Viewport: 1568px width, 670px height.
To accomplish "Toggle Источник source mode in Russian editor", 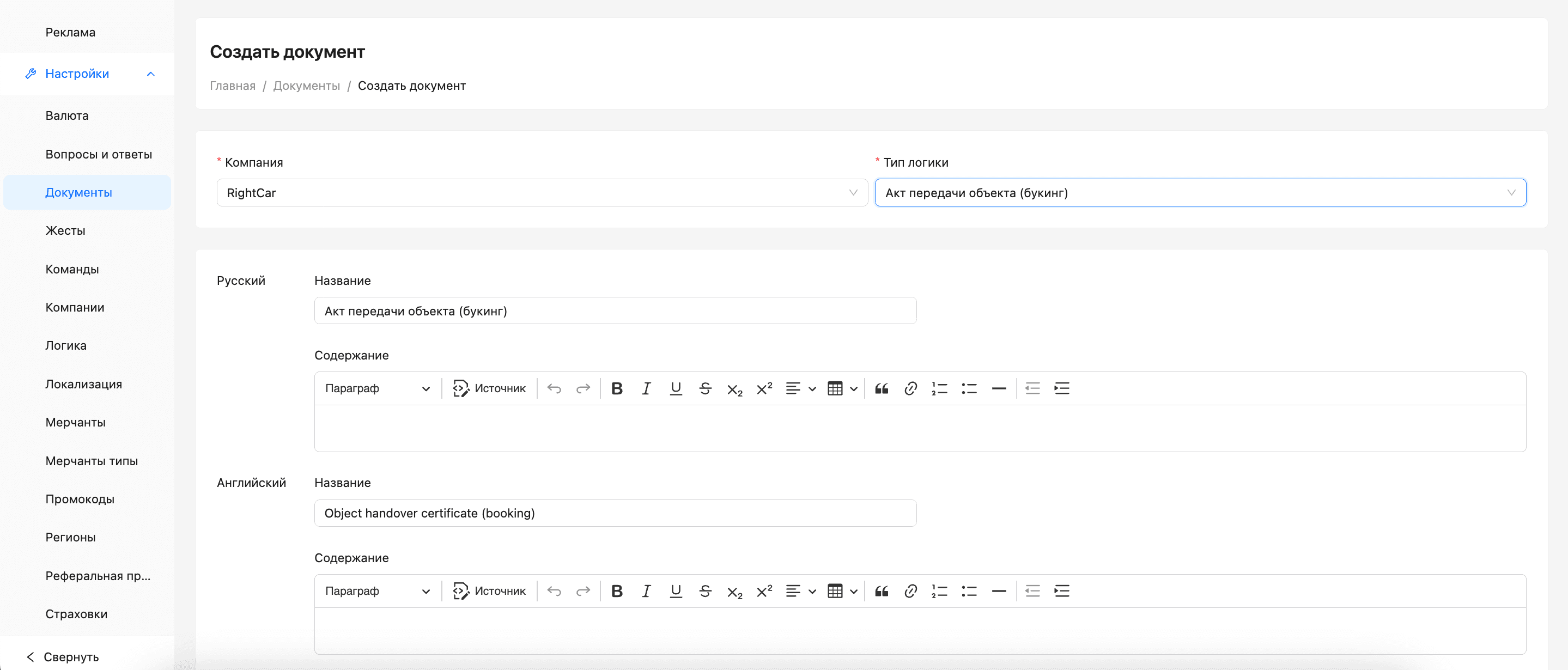I will (489, 388).
